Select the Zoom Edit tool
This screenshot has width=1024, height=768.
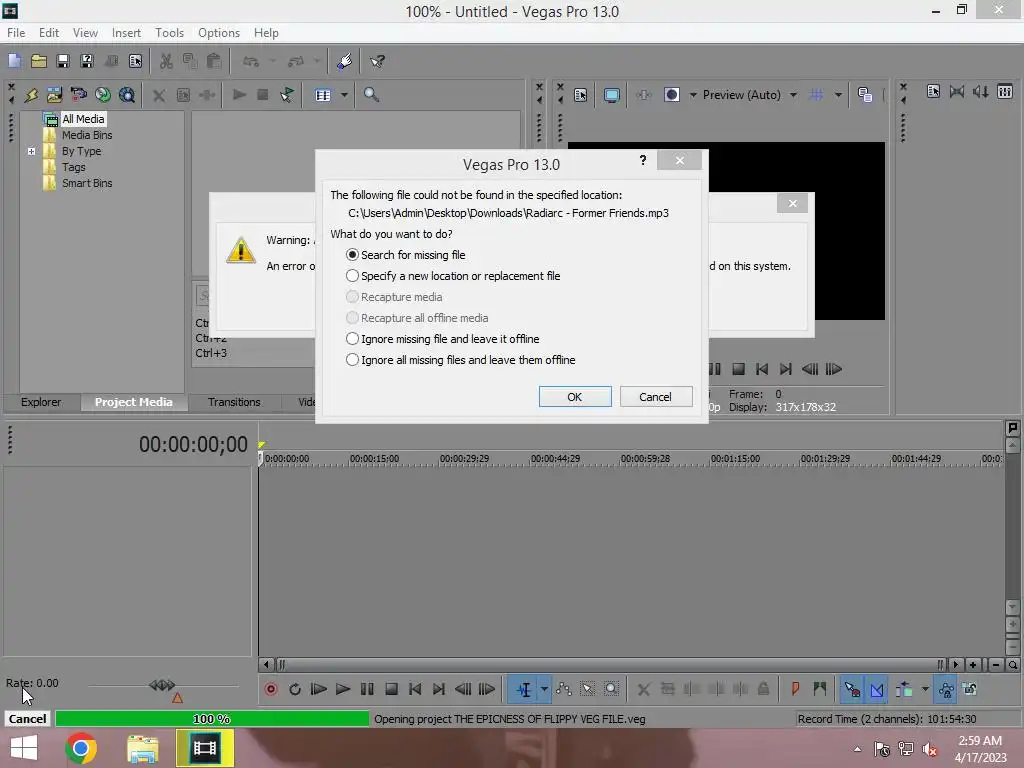(611, 689)
